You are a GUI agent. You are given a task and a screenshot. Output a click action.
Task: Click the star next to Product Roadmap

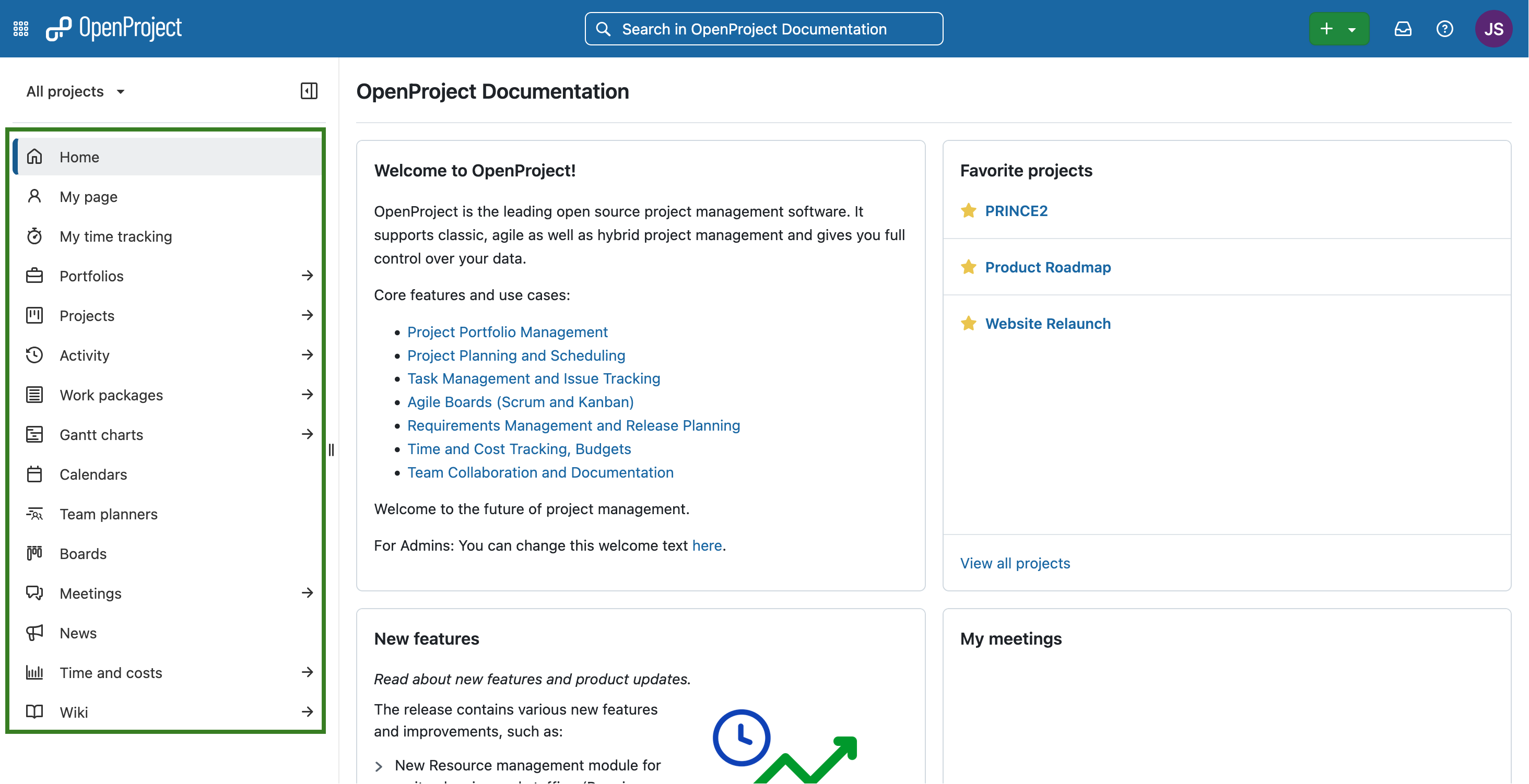click(969, 267)
